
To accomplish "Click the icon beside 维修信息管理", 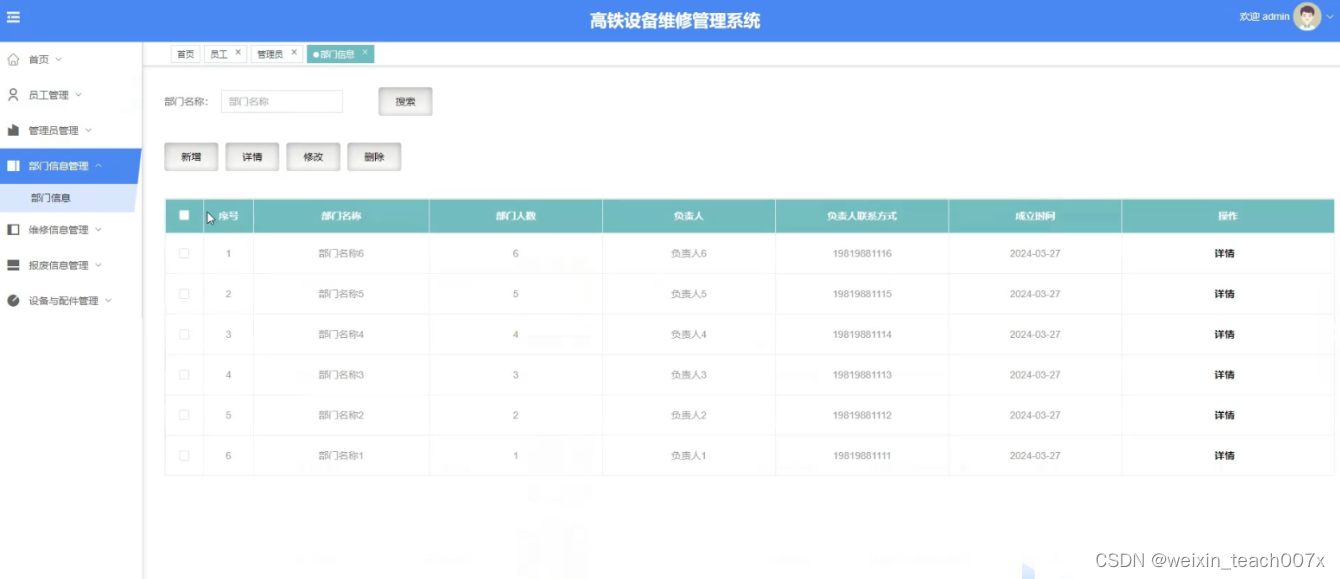I will pos(13,230).
